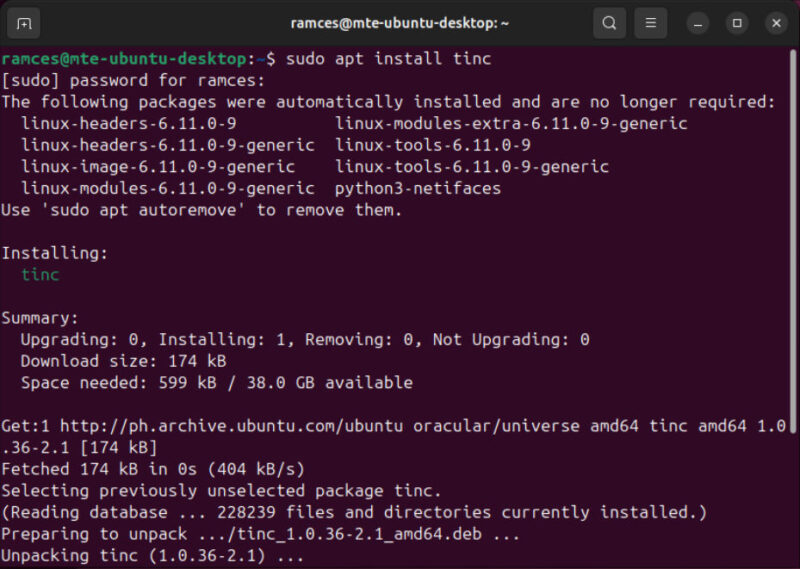Click the 'Upgrading: 0, Installing: 1' line
The height and width of the screenshot is (569, 800).
(x=305, y=339)
